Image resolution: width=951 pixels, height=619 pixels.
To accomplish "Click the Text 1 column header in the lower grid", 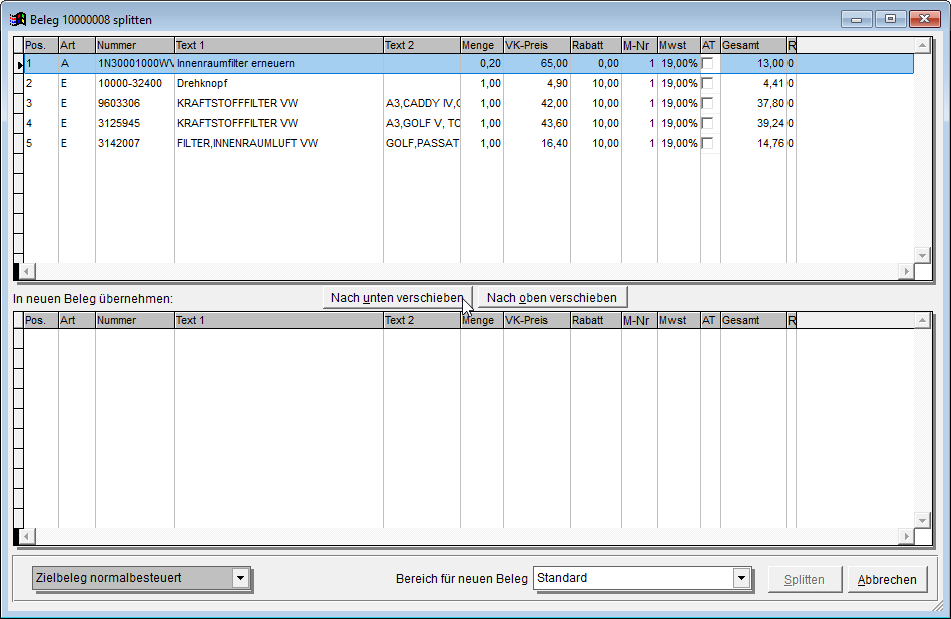I will tap(278, 321).
